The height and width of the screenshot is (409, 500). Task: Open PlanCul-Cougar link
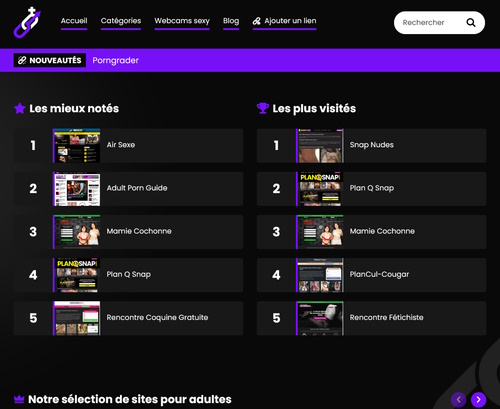[x=379, y=274]
